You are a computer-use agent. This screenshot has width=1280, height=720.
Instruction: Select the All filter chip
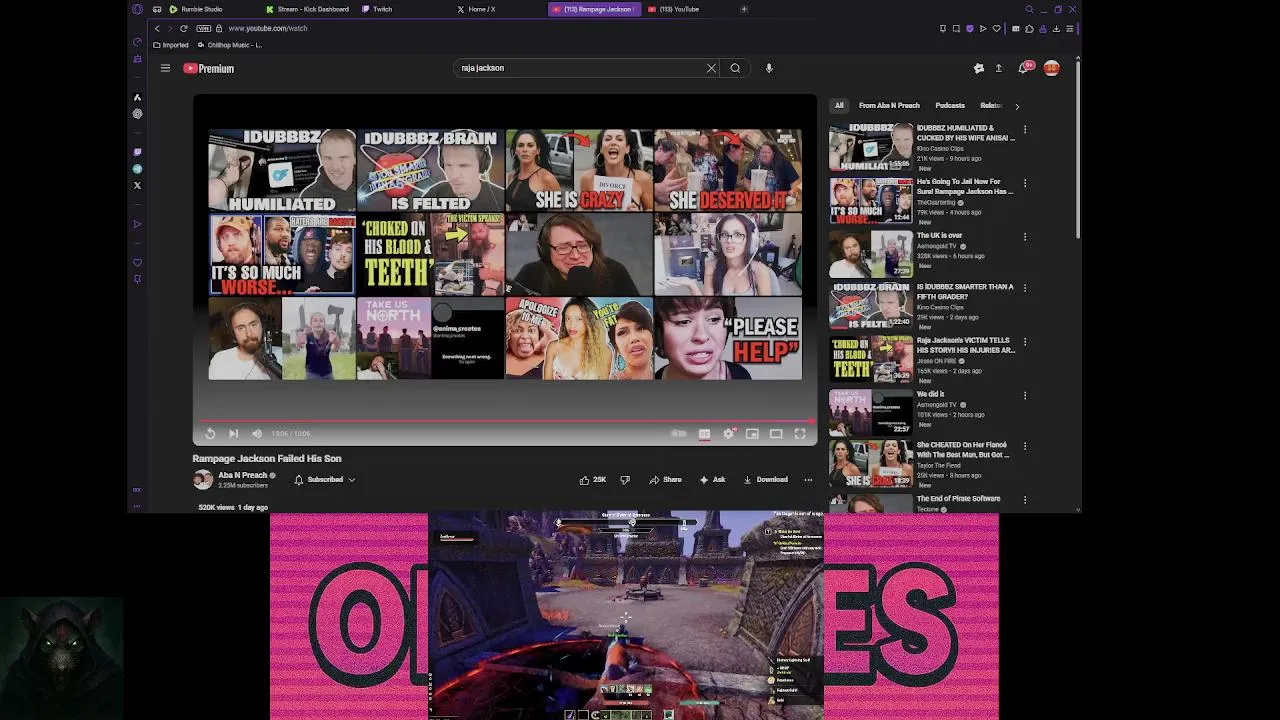click(x=839, y=105)
